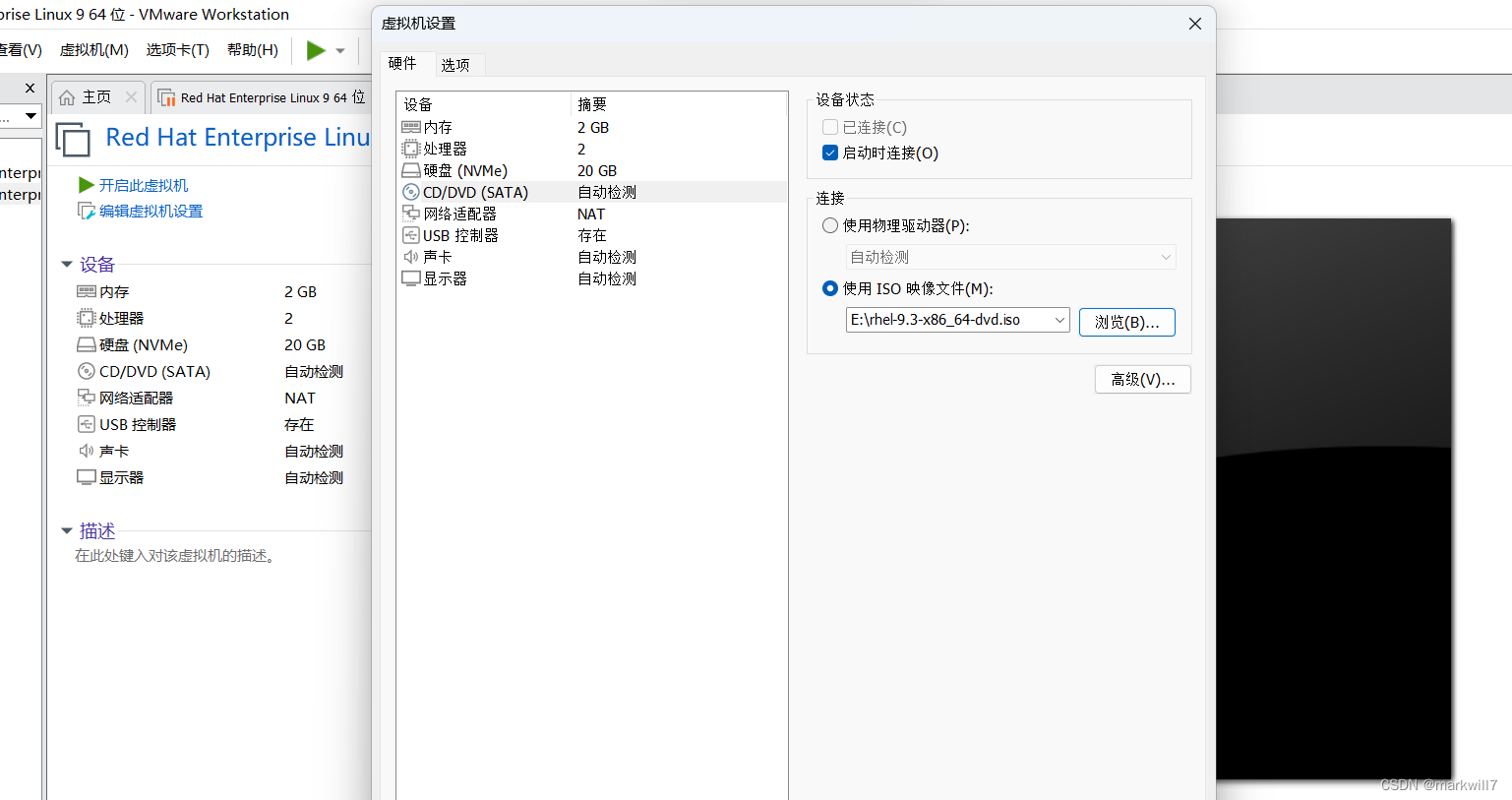Open the 查看(V) menu
Screen dimensions: 1512x800
click(21, 50)
